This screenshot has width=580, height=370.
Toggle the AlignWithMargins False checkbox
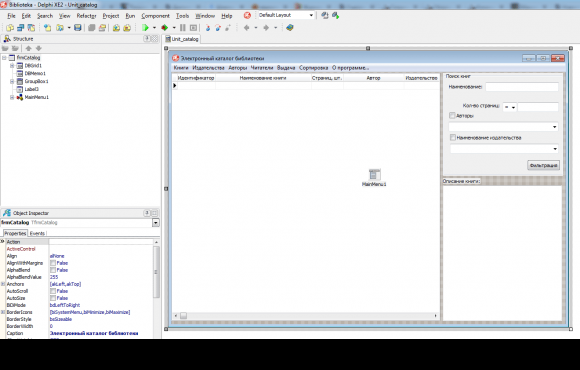[53, 263]
